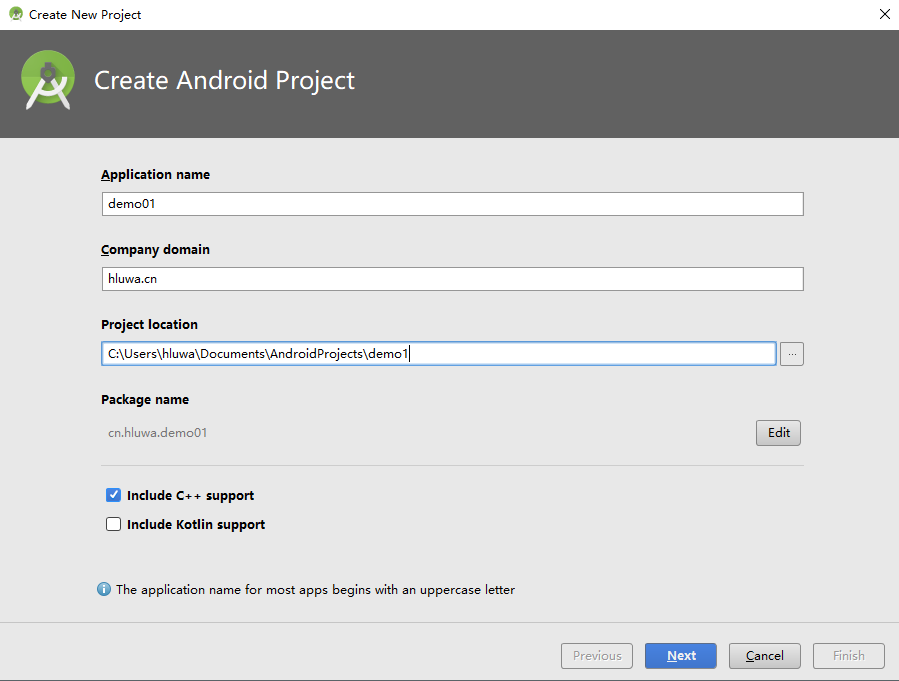Open project location browse (...) button
This screenshot has height=681, width=899.
point(791,354)
